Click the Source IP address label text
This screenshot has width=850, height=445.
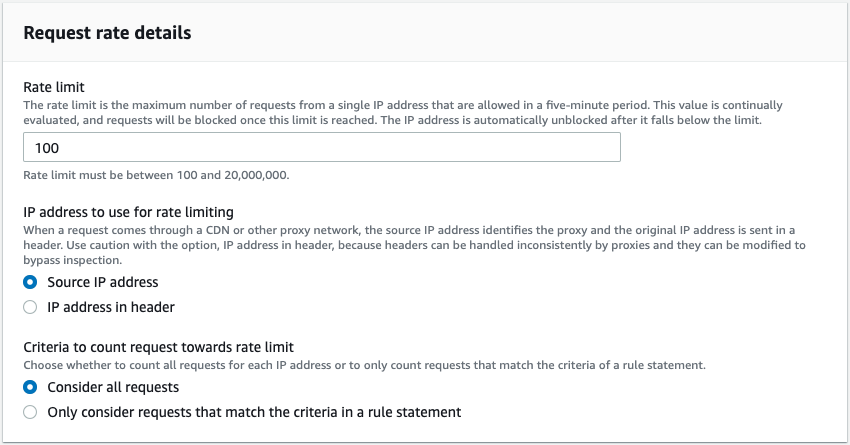click(103, 282)
